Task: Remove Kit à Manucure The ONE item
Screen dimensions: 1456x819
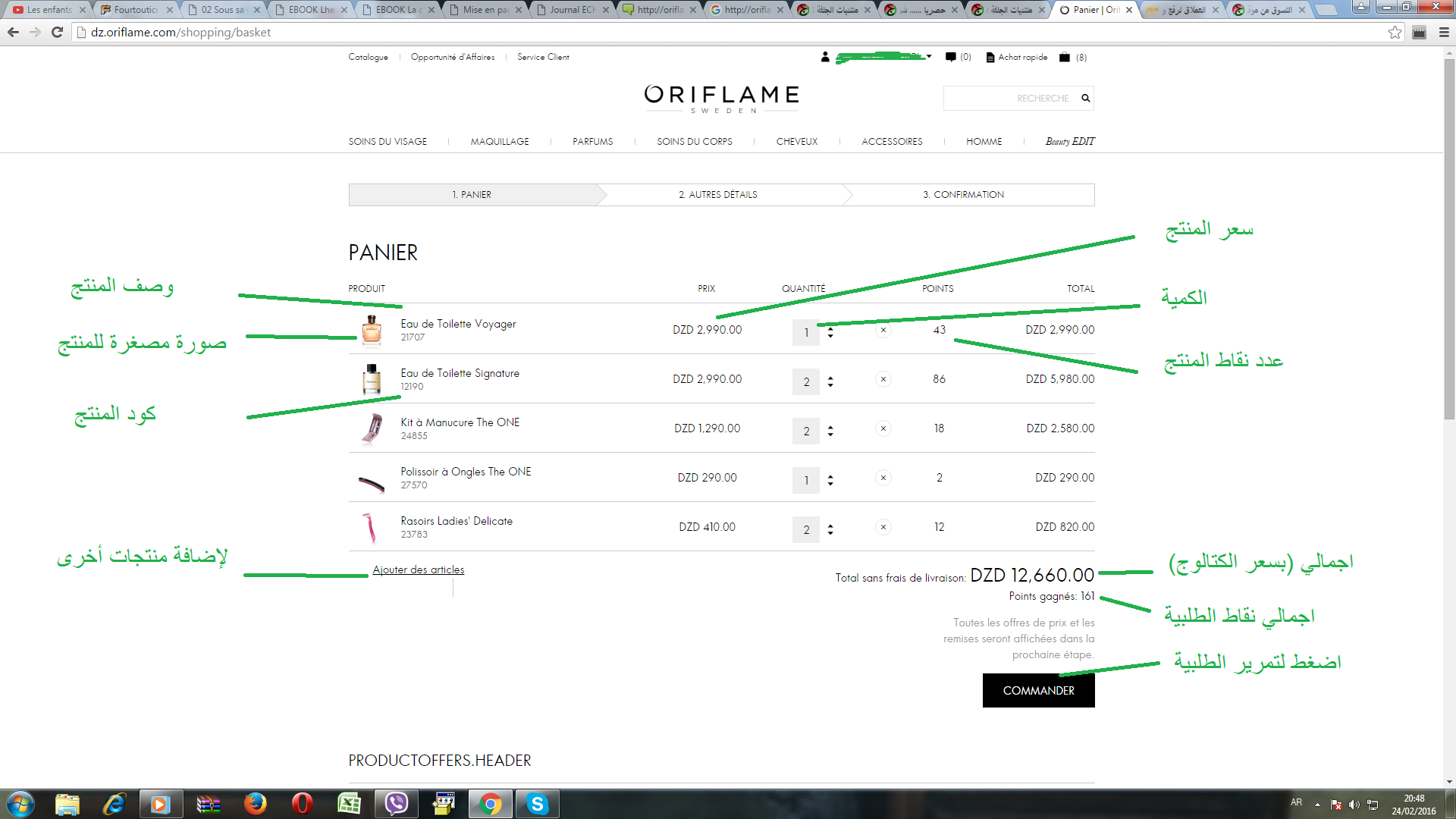Action: (x=883, y=428)
